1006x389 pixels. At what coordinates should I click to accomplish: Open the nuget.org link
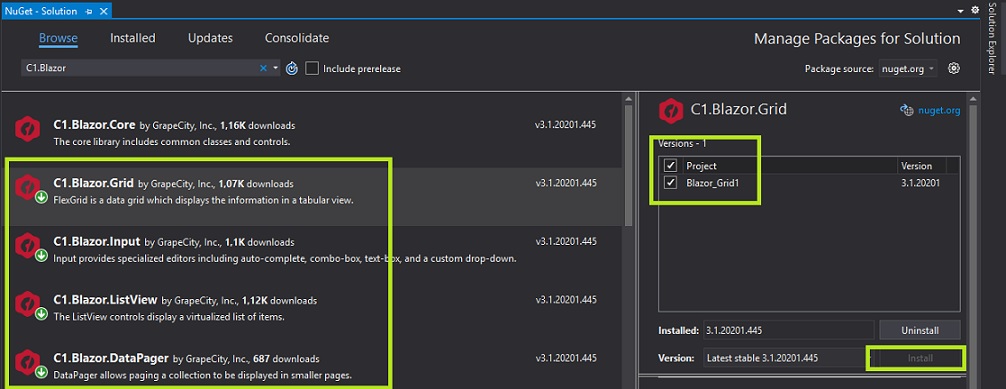click(939, 110)
